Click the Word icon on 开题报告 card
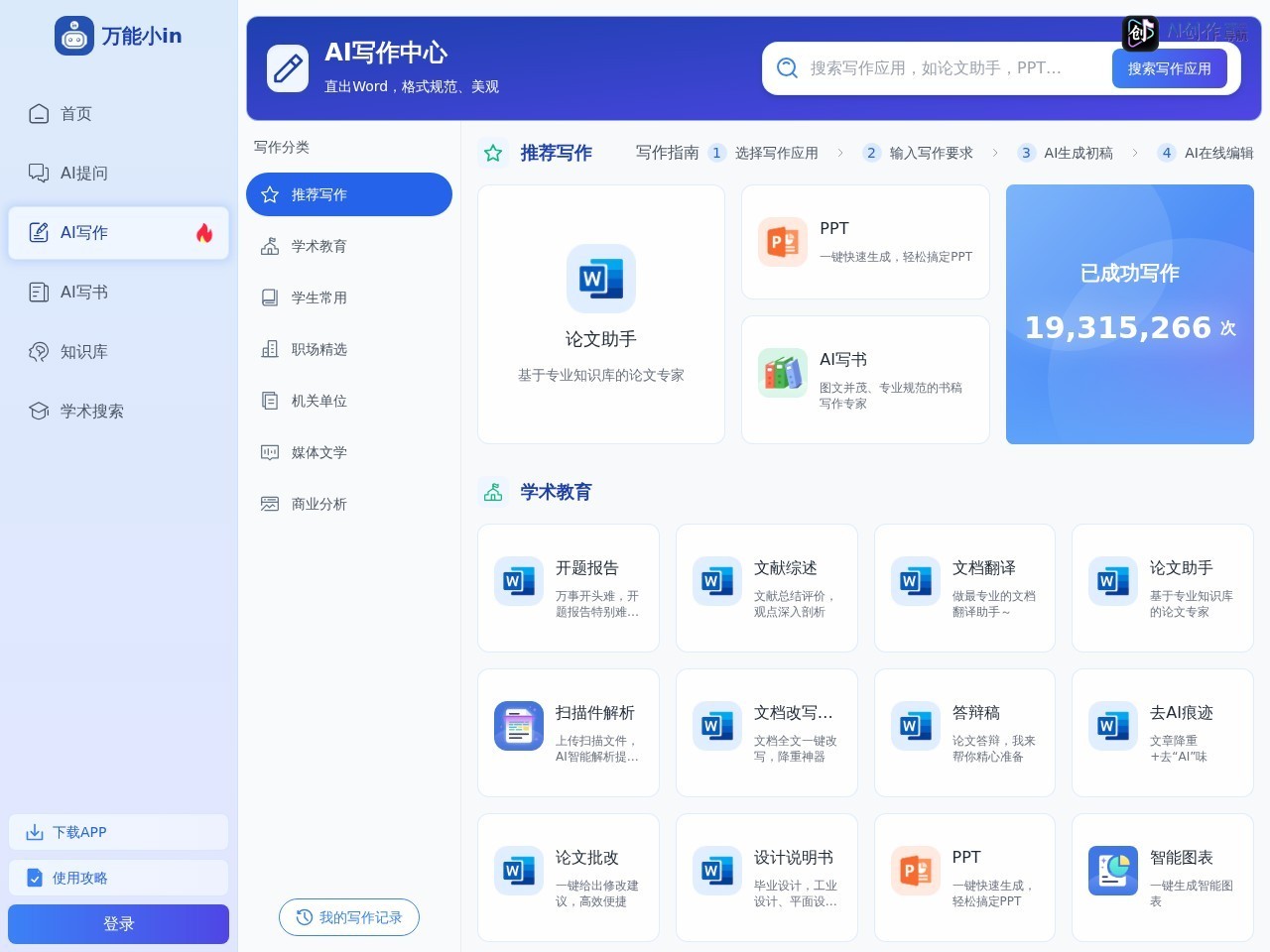This screenshot has width=1270, height=952. click(x=519, y=581)
